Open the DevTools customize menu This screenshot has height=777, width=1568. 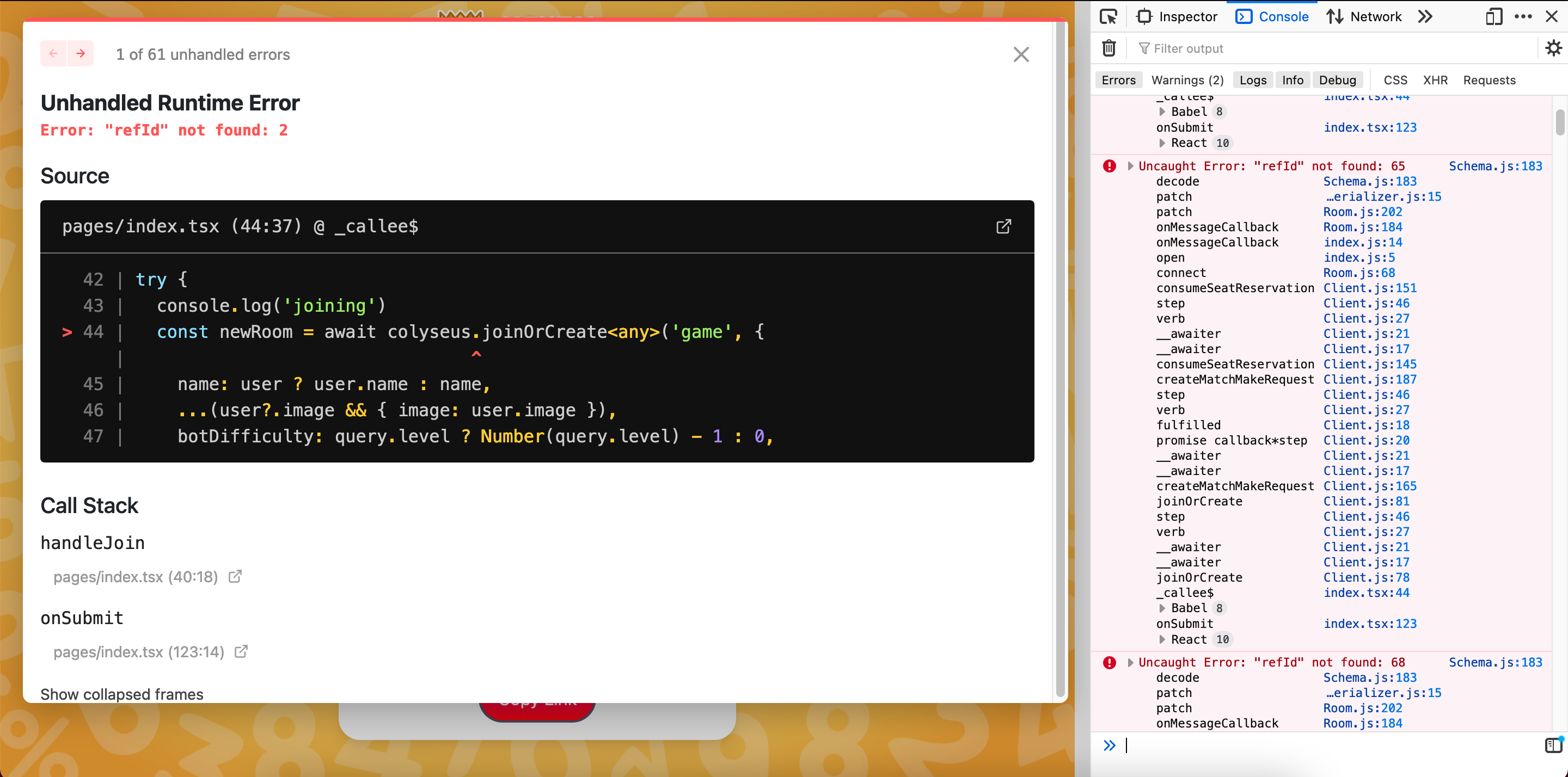1523,16
